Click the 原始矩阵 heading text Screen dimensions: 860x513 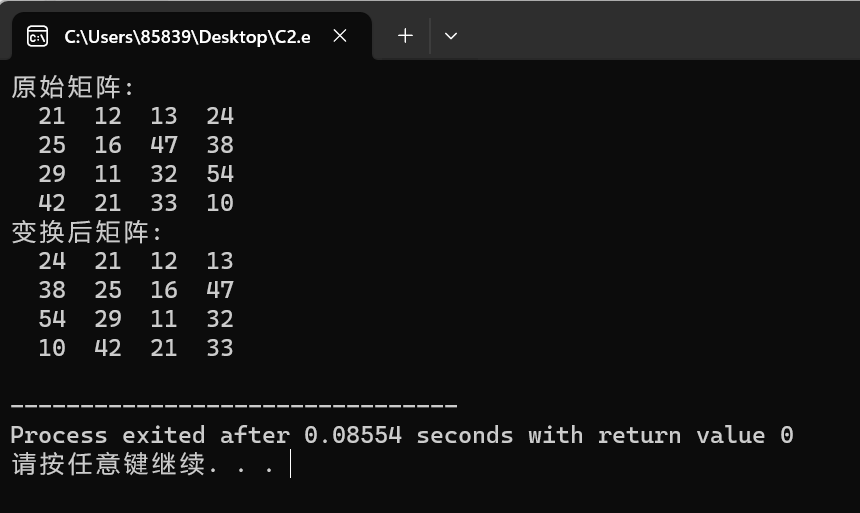72,87
